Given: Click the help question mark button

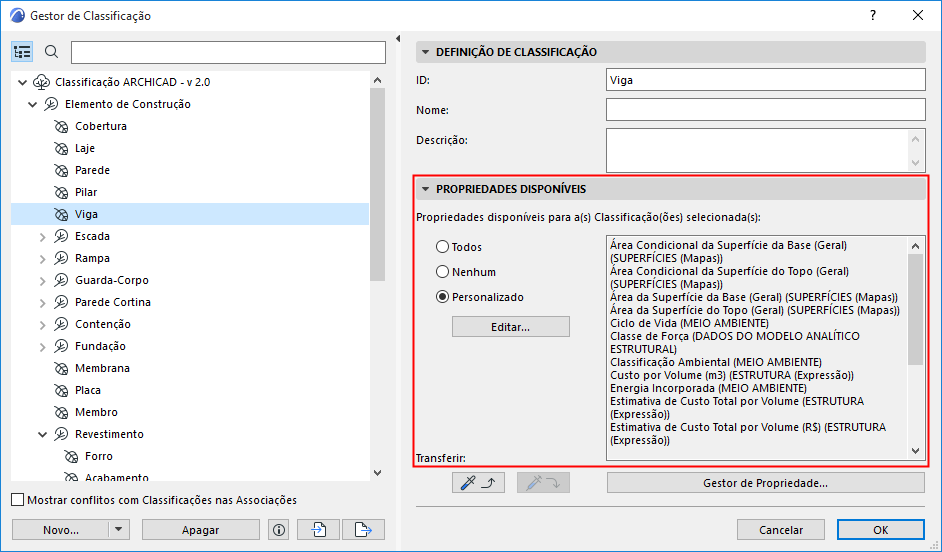Looking at the screenshot, I should [x=873, y=16].
